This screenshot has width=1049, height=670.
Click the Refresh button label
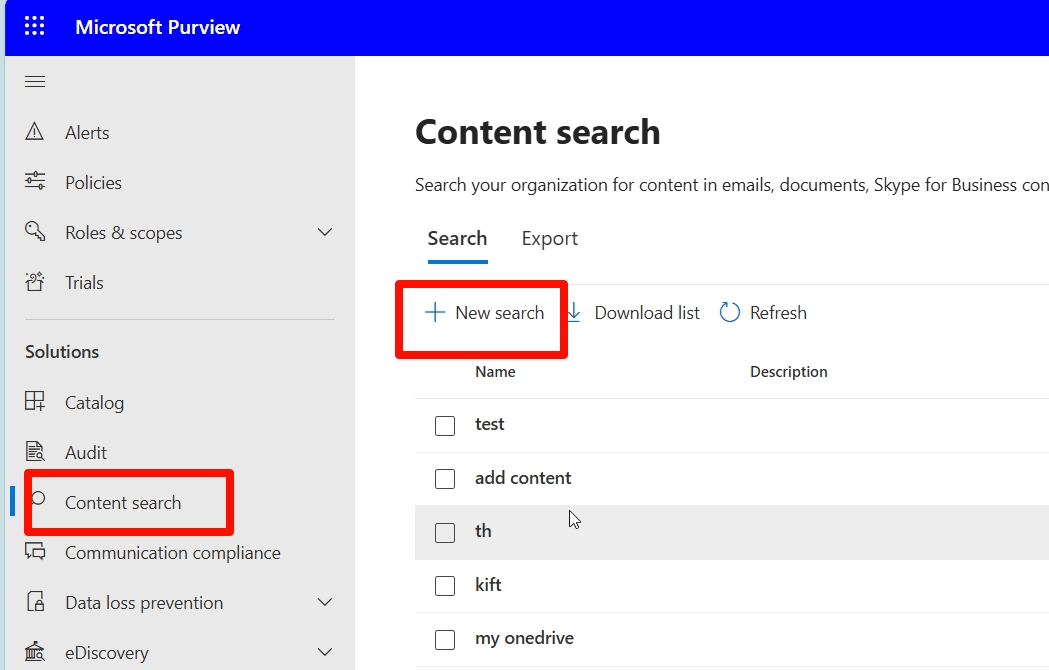click(x=778, y=313)
